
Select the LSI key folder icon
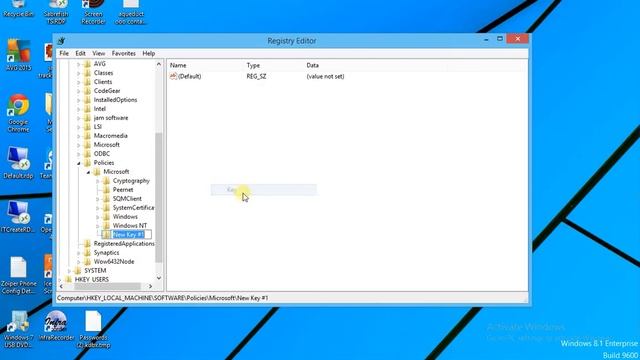(x=87, y=127)
